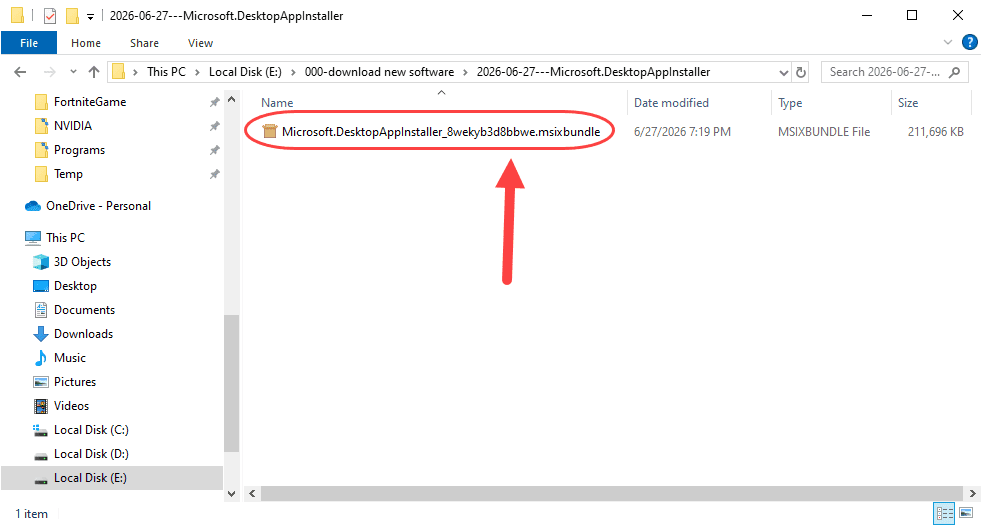The width and height of the screenshot is (982, 526).
Task: Switch to Details view layout
Action: (x=944, y=513)
